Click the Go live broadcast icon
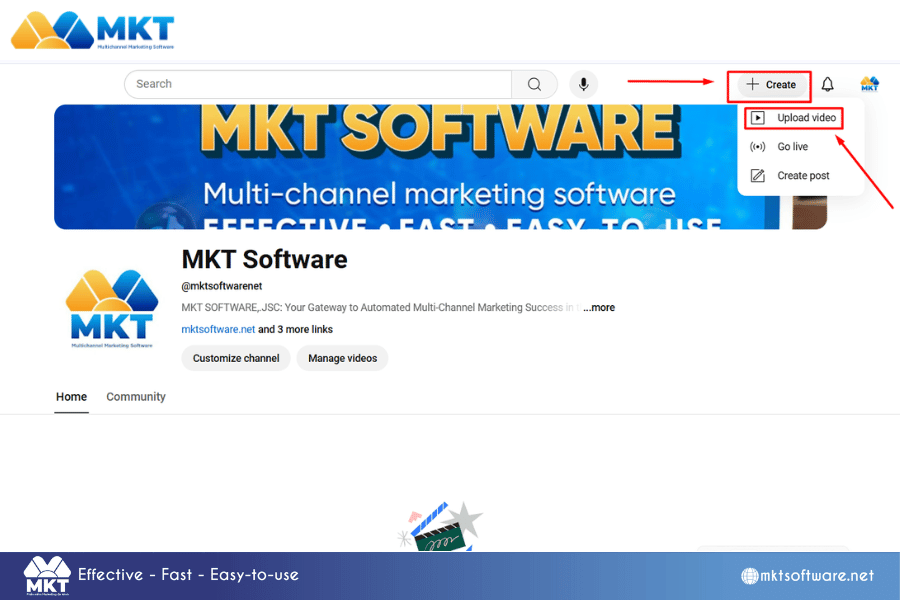This screenshot has height=600, width=900. click(758, 146)
